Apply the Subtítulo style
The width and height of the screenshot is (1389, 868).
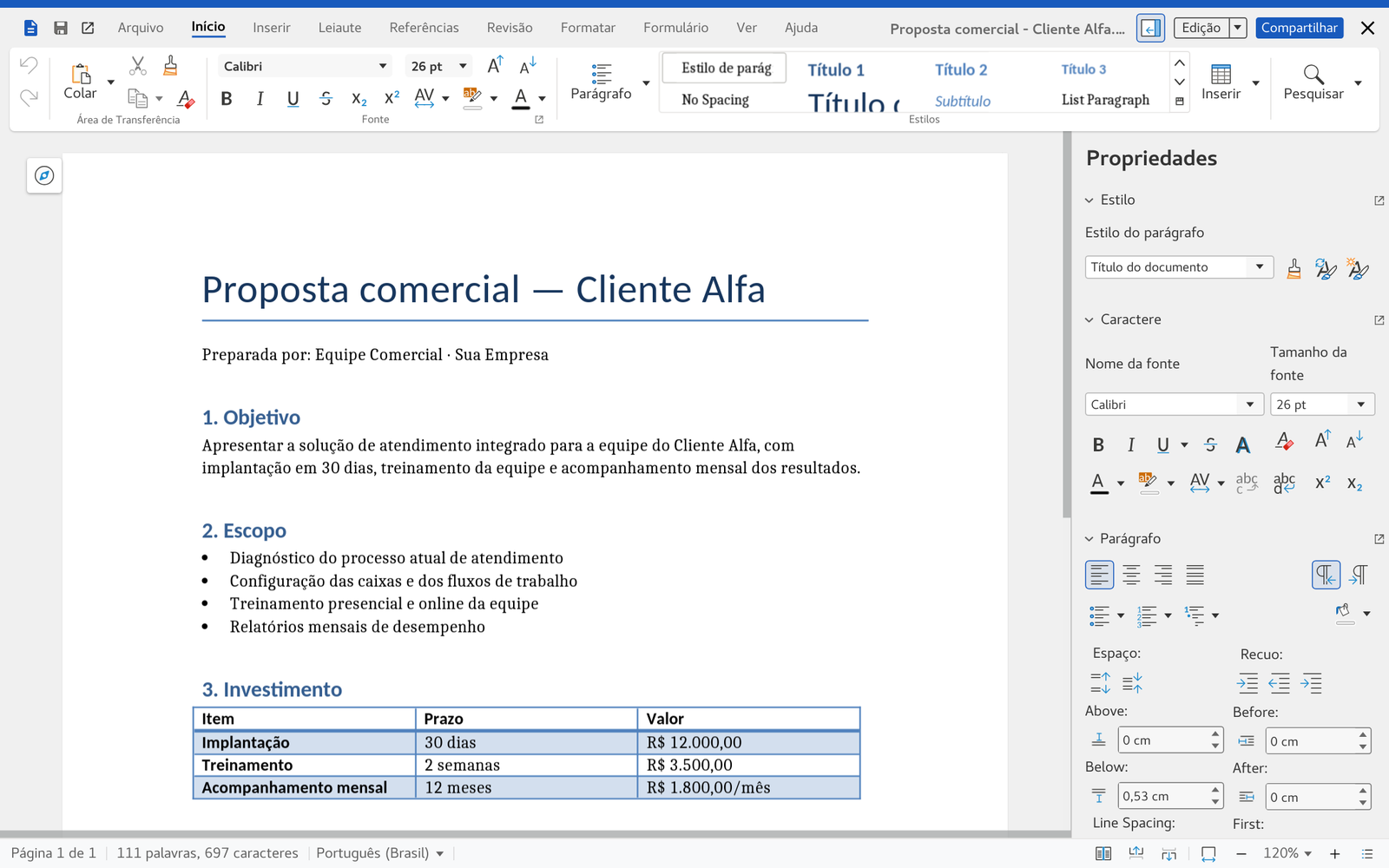point(963,102)
